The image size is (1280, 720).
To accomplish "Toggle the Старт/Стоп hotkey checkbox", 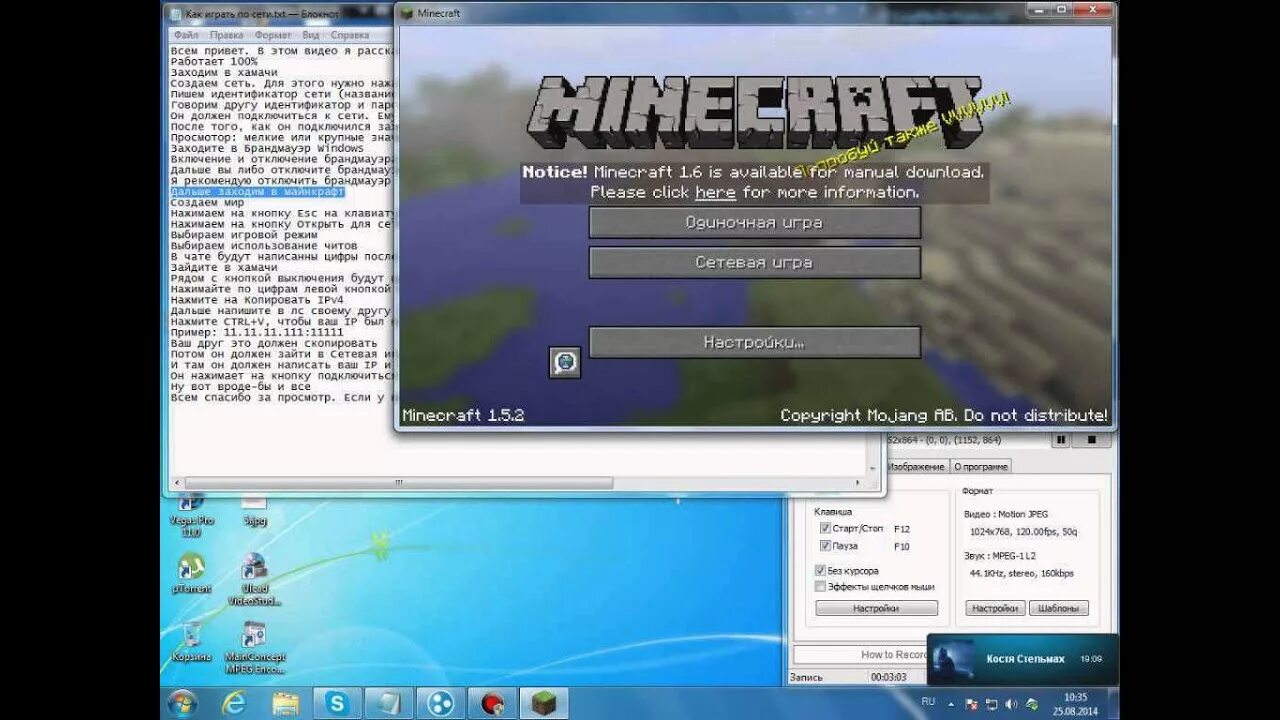I will coord(825,528).
